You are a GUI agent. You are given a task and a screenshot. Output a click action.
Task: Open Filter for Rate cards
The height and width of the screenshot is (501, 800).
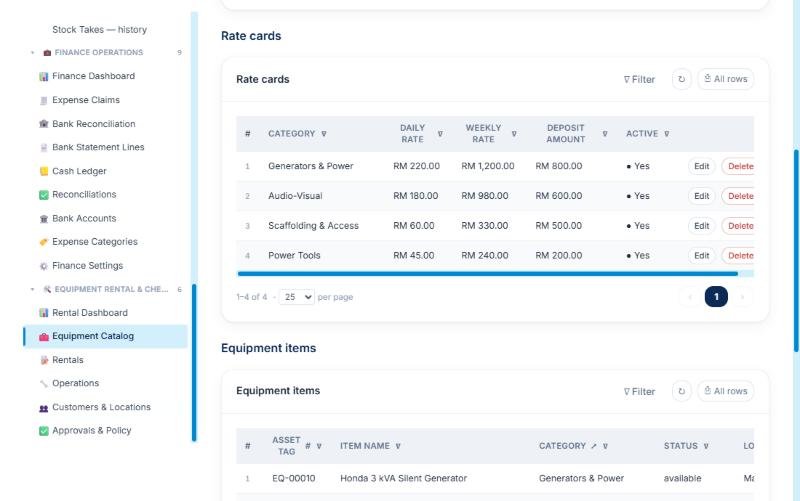[639, 79]
